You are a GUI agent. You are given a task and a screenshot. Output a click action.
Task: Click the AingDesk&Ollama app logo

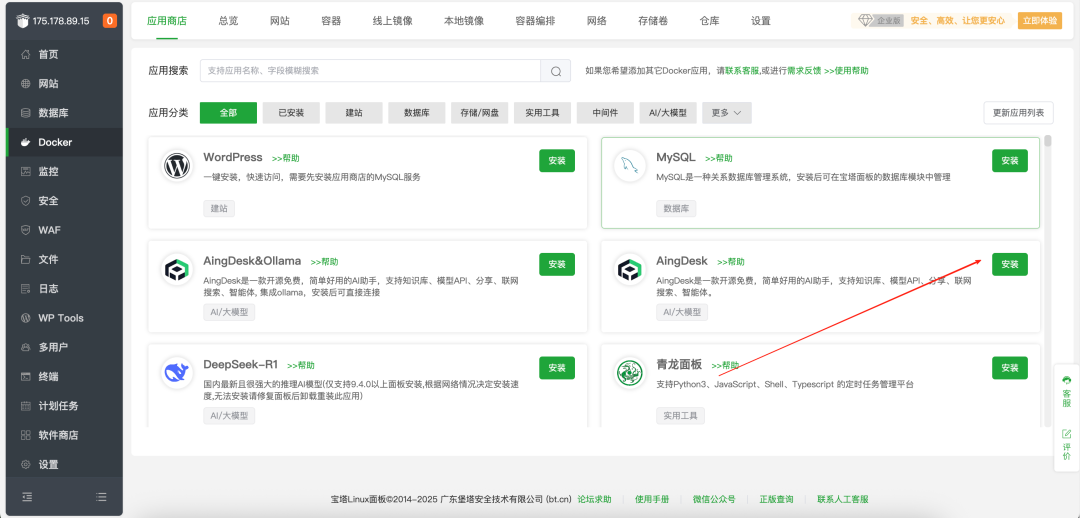tap(178, 269)
